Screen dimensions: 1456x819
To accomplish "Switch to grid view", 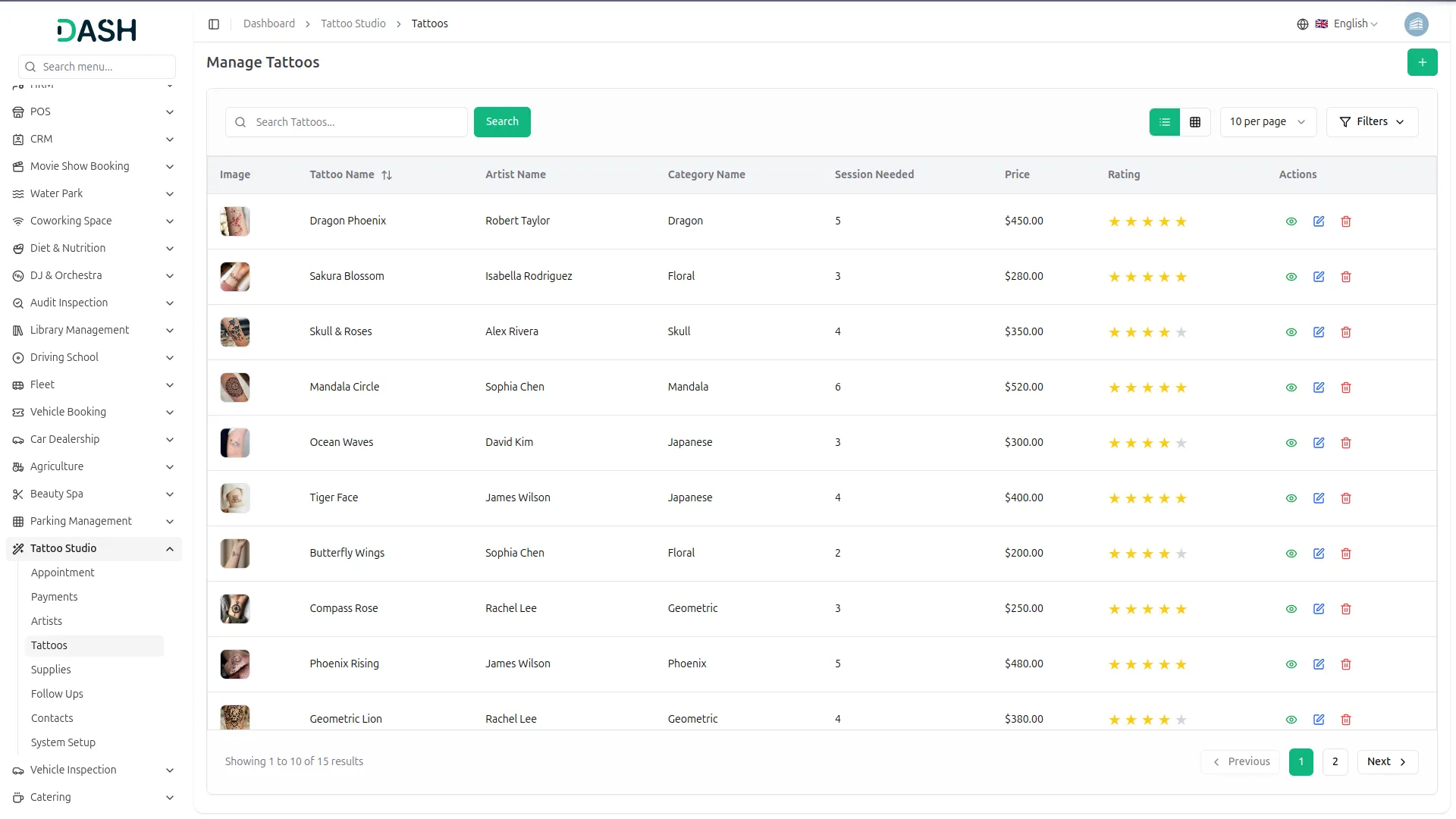I will point(1195,122).
